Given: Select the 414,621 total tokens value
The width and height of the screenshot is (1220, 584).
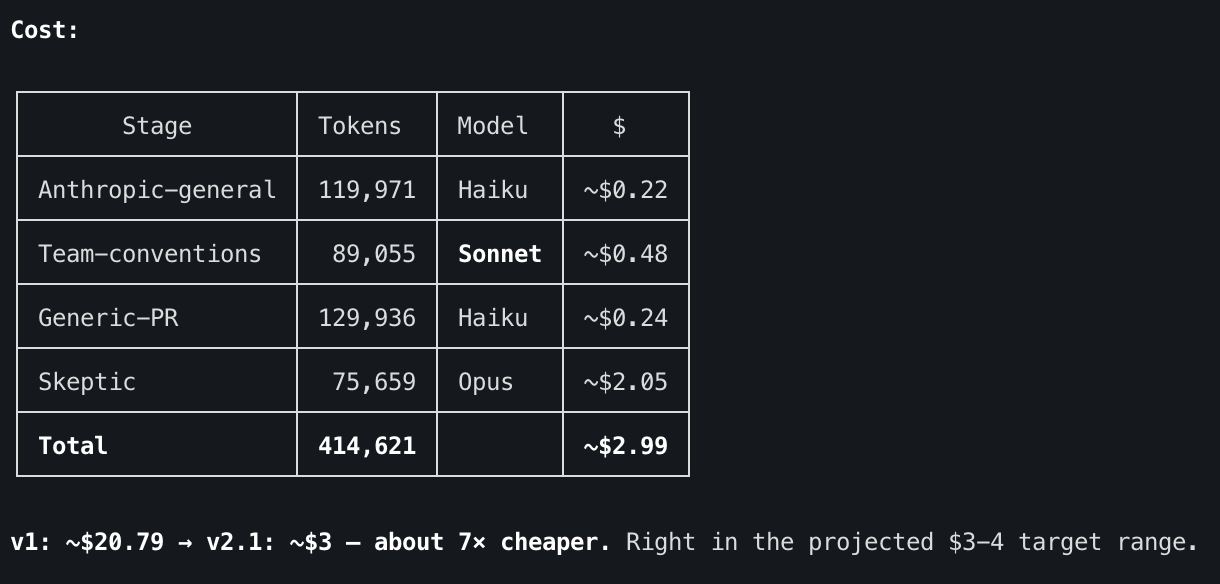Looking at the screenshot, I should point(367,446).
